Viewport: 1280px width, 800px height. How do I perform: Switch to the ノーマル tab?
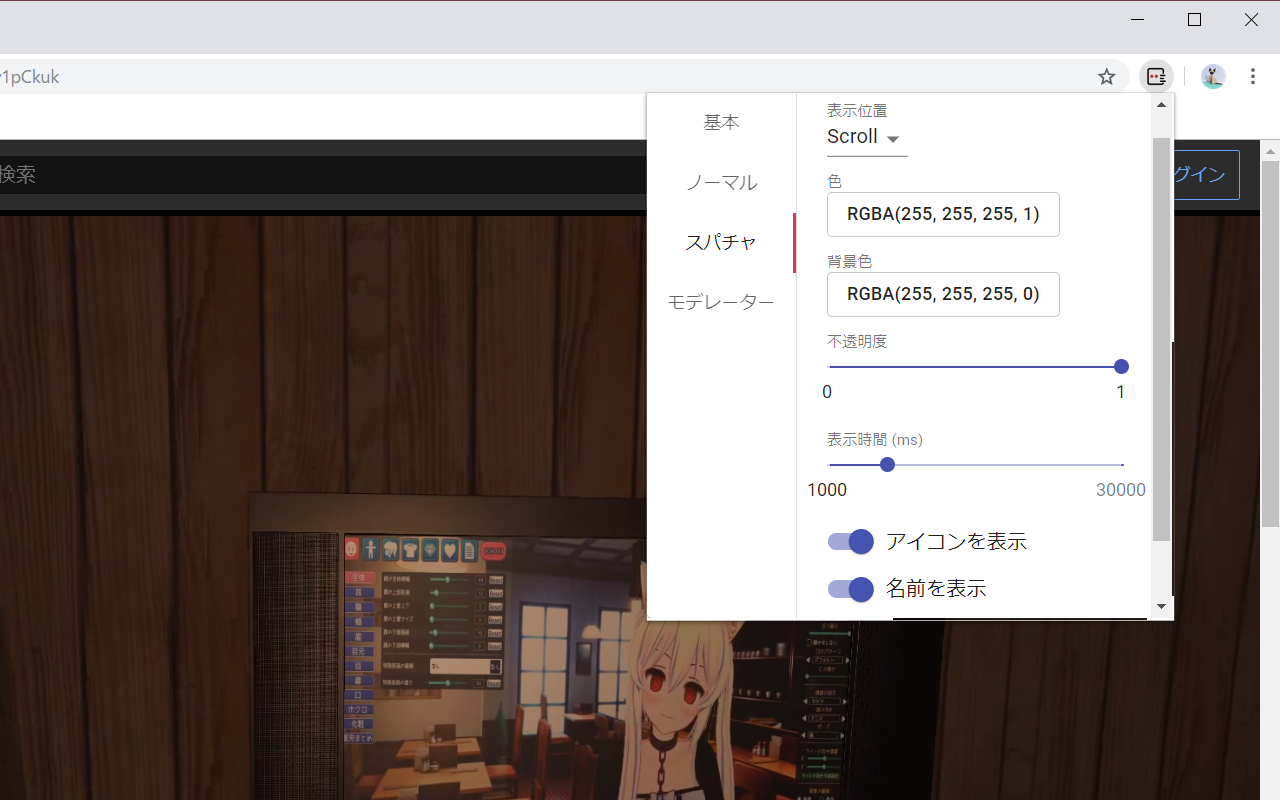(721, 182)
